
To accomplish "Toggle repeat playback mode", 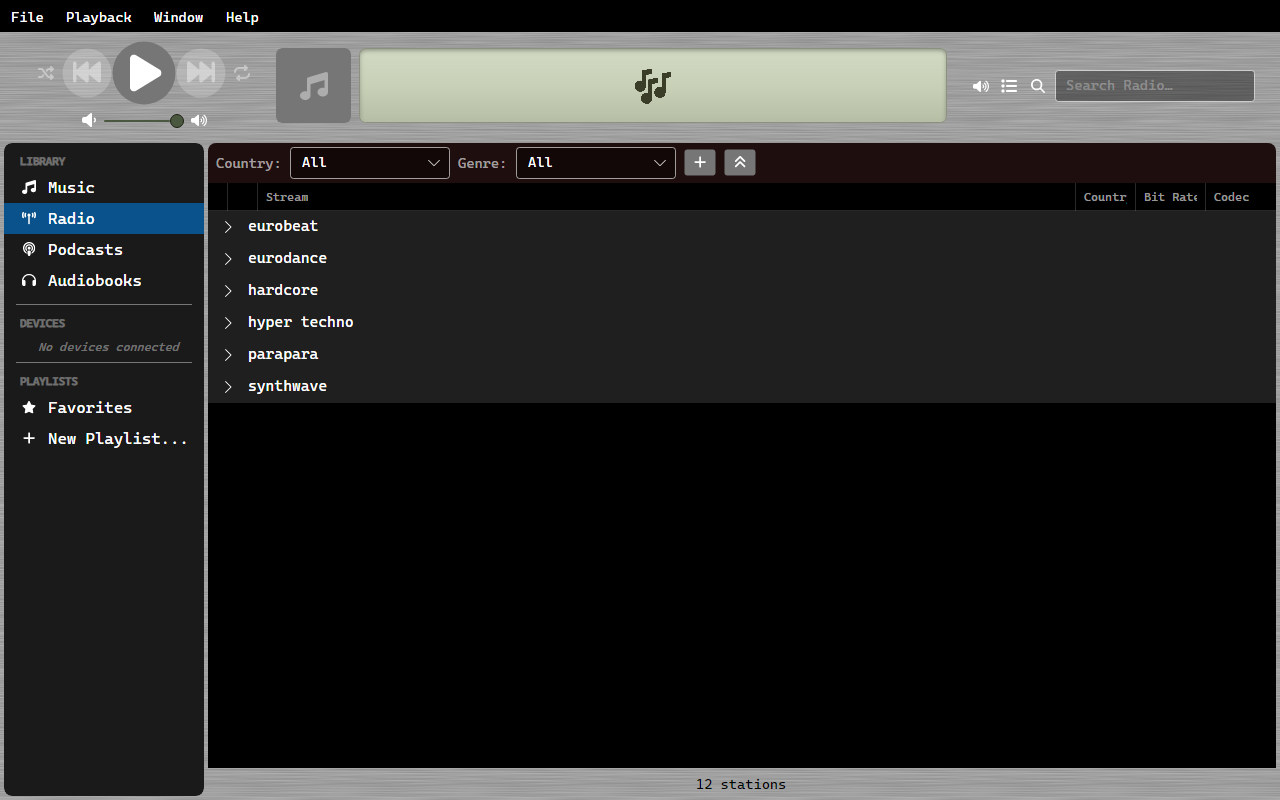I will [242, 73].
